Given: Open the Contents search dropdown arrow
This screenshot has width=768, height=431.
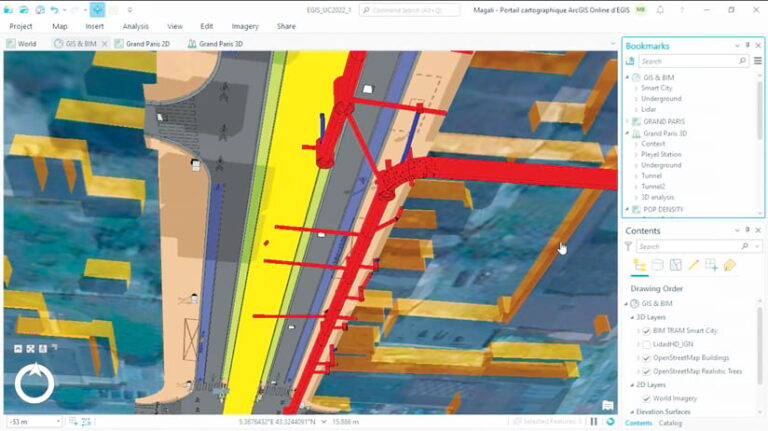Looking at the screenshot, I should click(757, 246).
